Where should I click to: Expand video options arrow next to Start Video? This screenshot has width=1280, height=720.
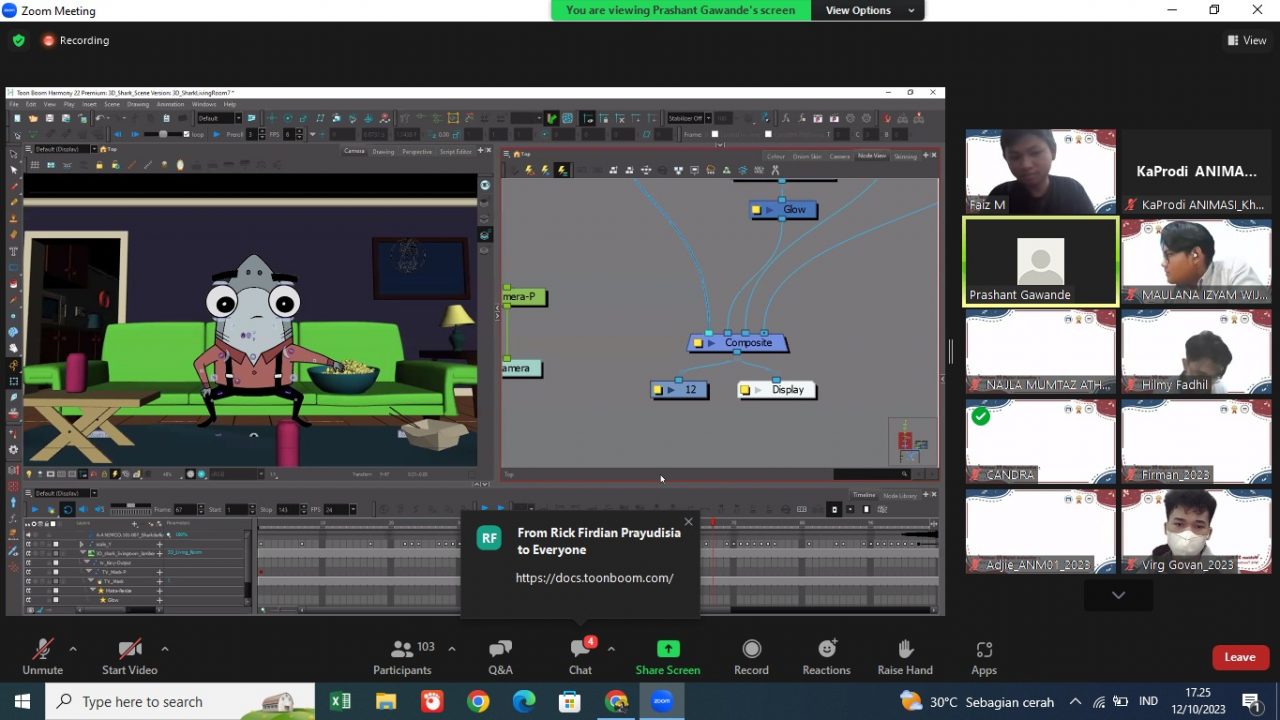(x=165, y=648)
